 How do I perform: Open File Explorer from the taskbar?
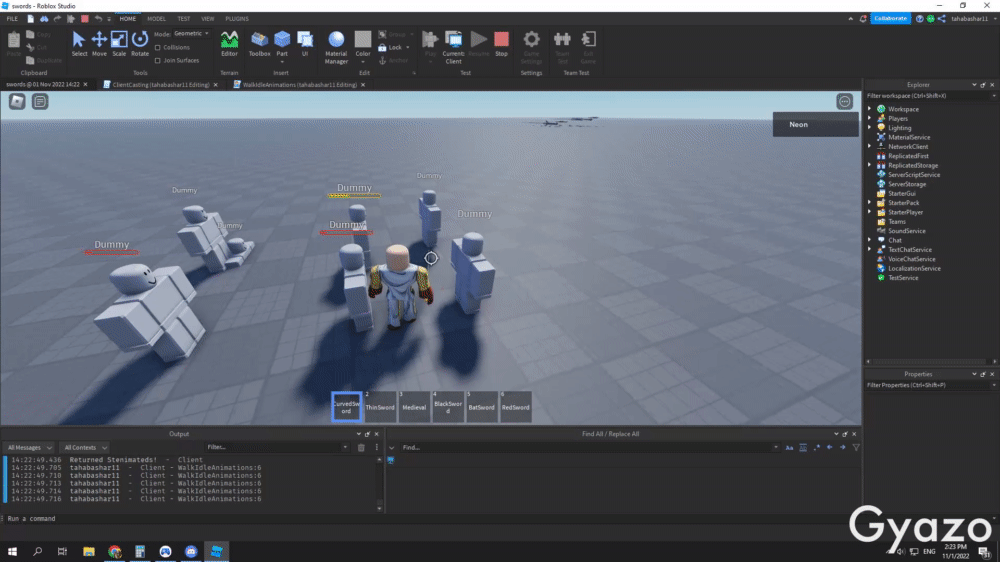89,551
